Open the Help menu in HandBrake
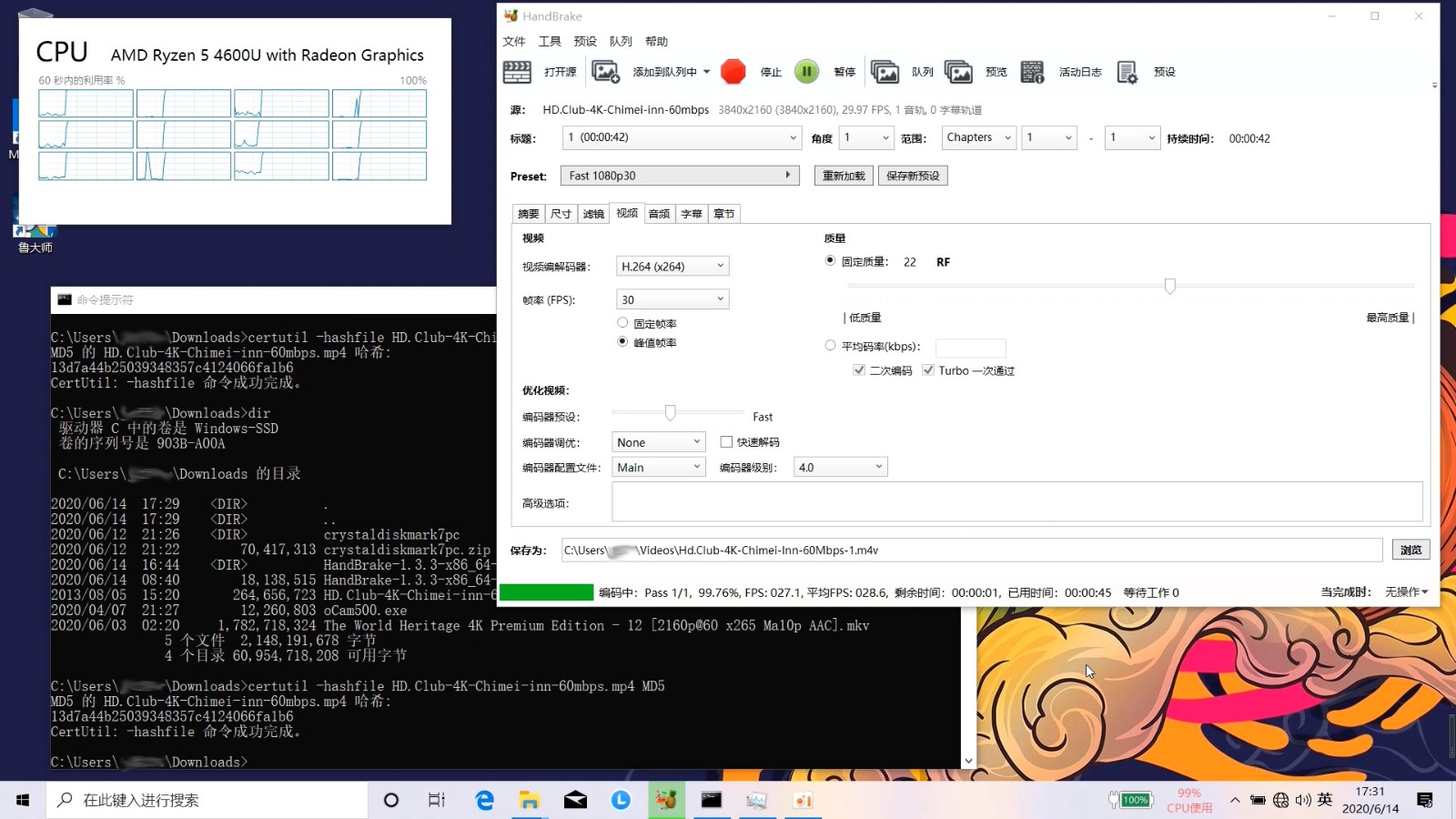The image size is (1456, 819). [656, 42]
